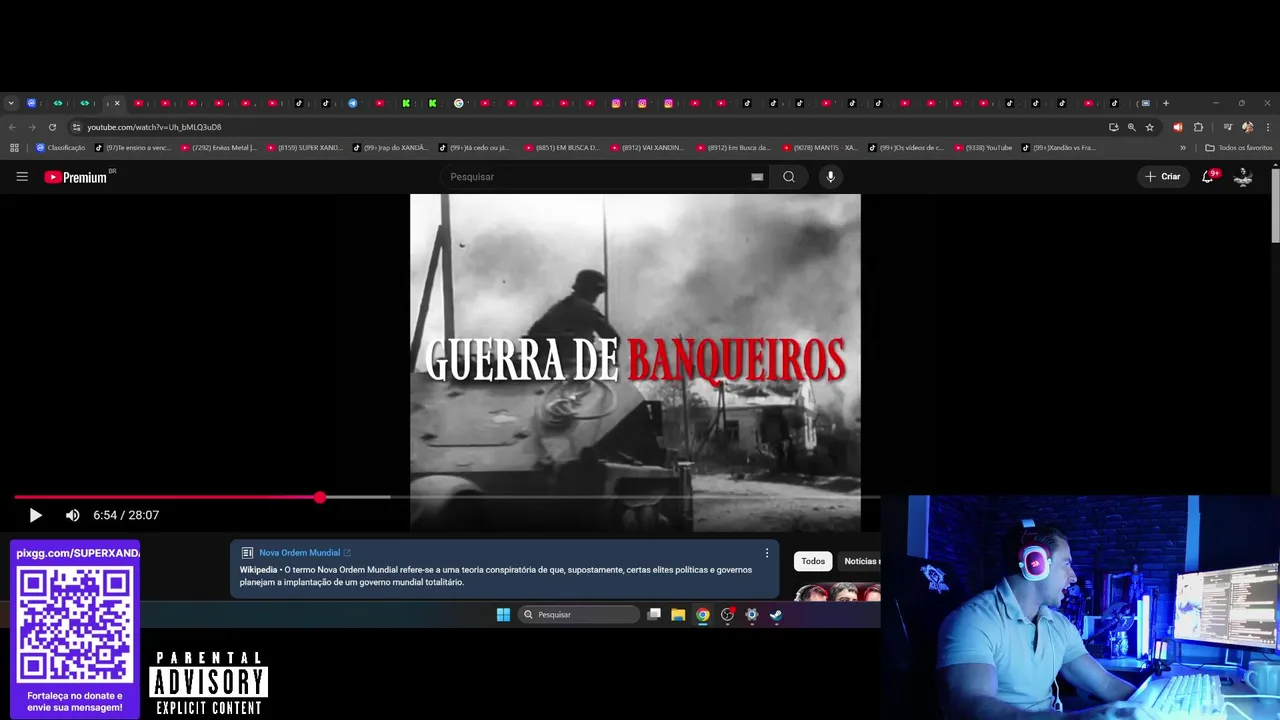
Task: Go forward in browser history
Action: (x=32, y=127)
